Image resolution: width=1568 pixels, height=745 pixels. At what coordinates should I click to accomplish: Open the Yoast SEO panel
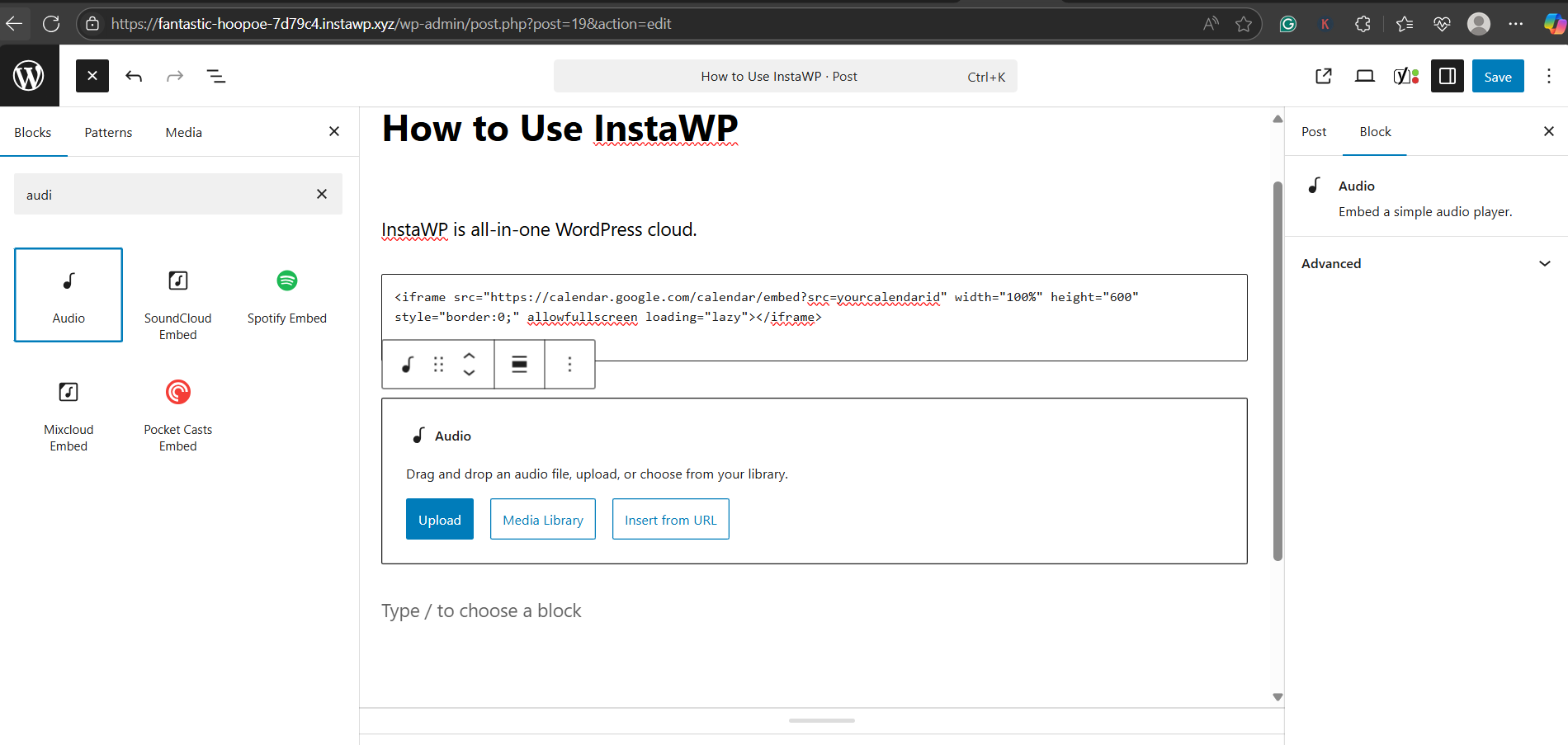[1406, 76]
